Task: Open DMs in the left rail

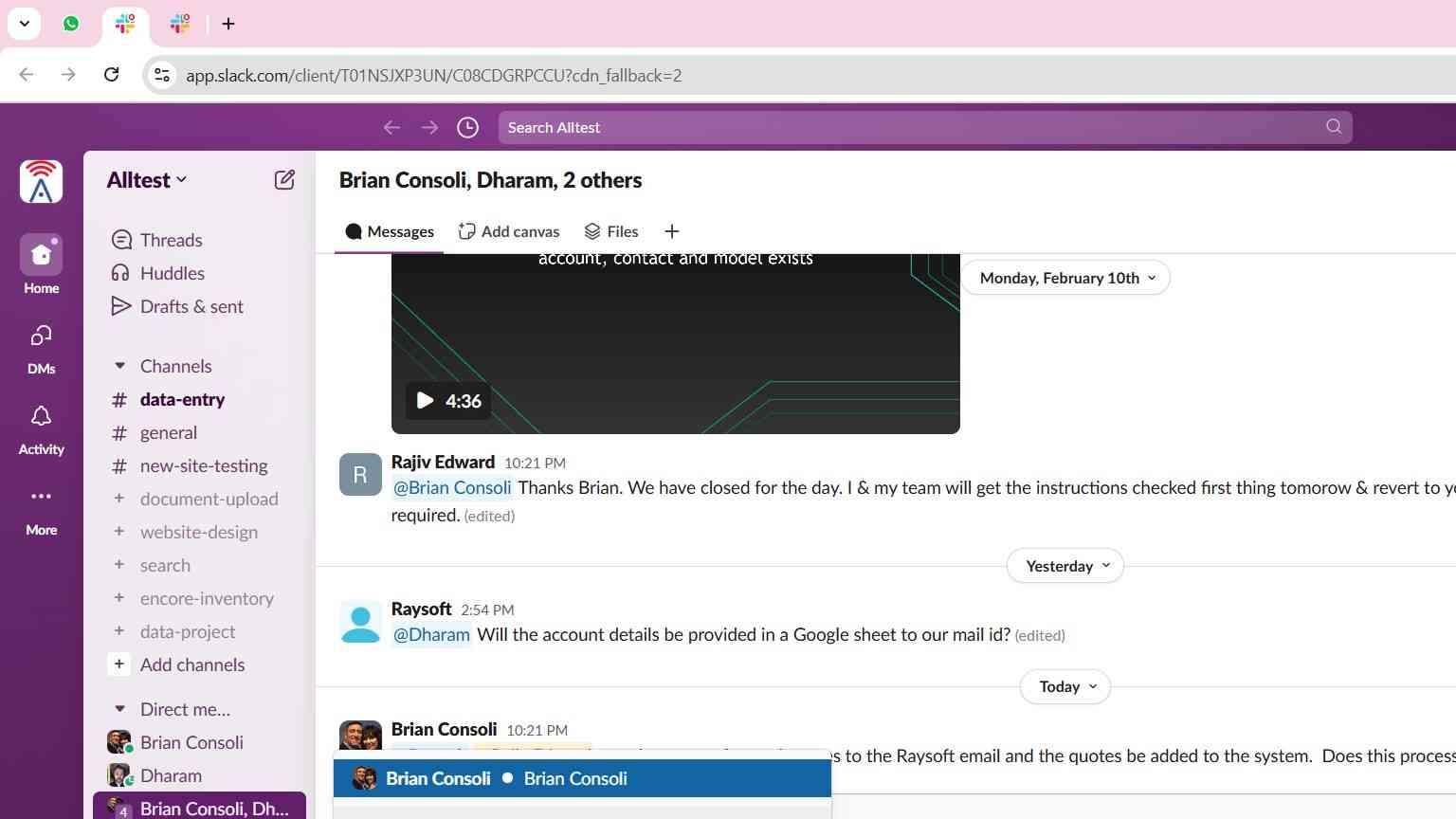Action: (x=42, y=348)
